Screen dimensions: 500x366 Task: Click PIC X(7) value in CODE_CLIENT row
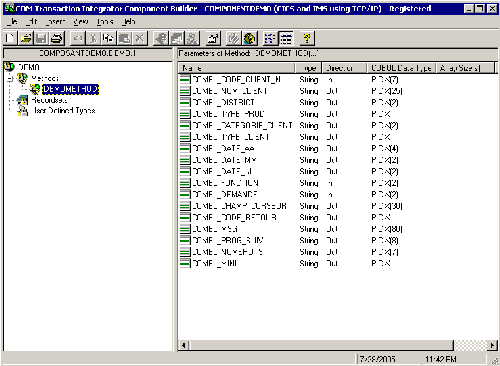pyautogui.click(x=385, y=79)
